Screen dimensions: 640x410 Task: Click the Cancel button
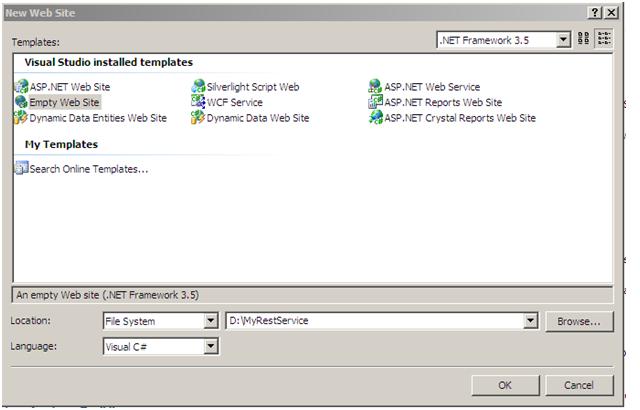579,385
